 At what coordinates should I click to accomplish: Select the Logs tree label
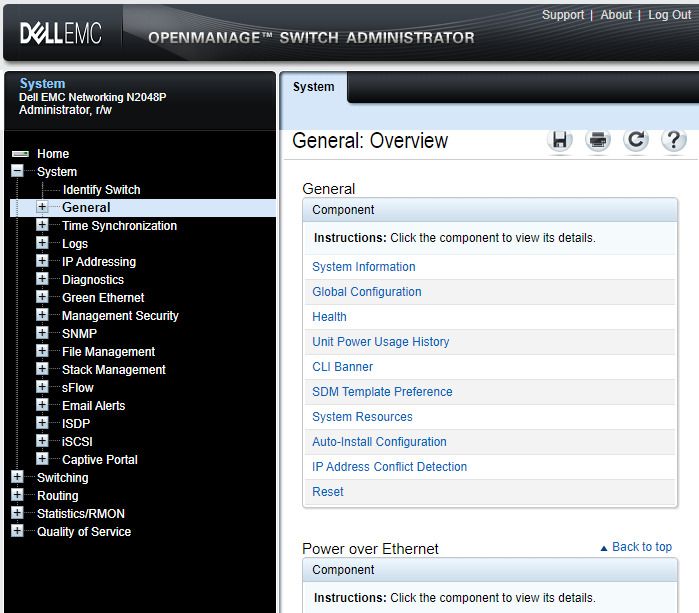(x=75, y=243)
